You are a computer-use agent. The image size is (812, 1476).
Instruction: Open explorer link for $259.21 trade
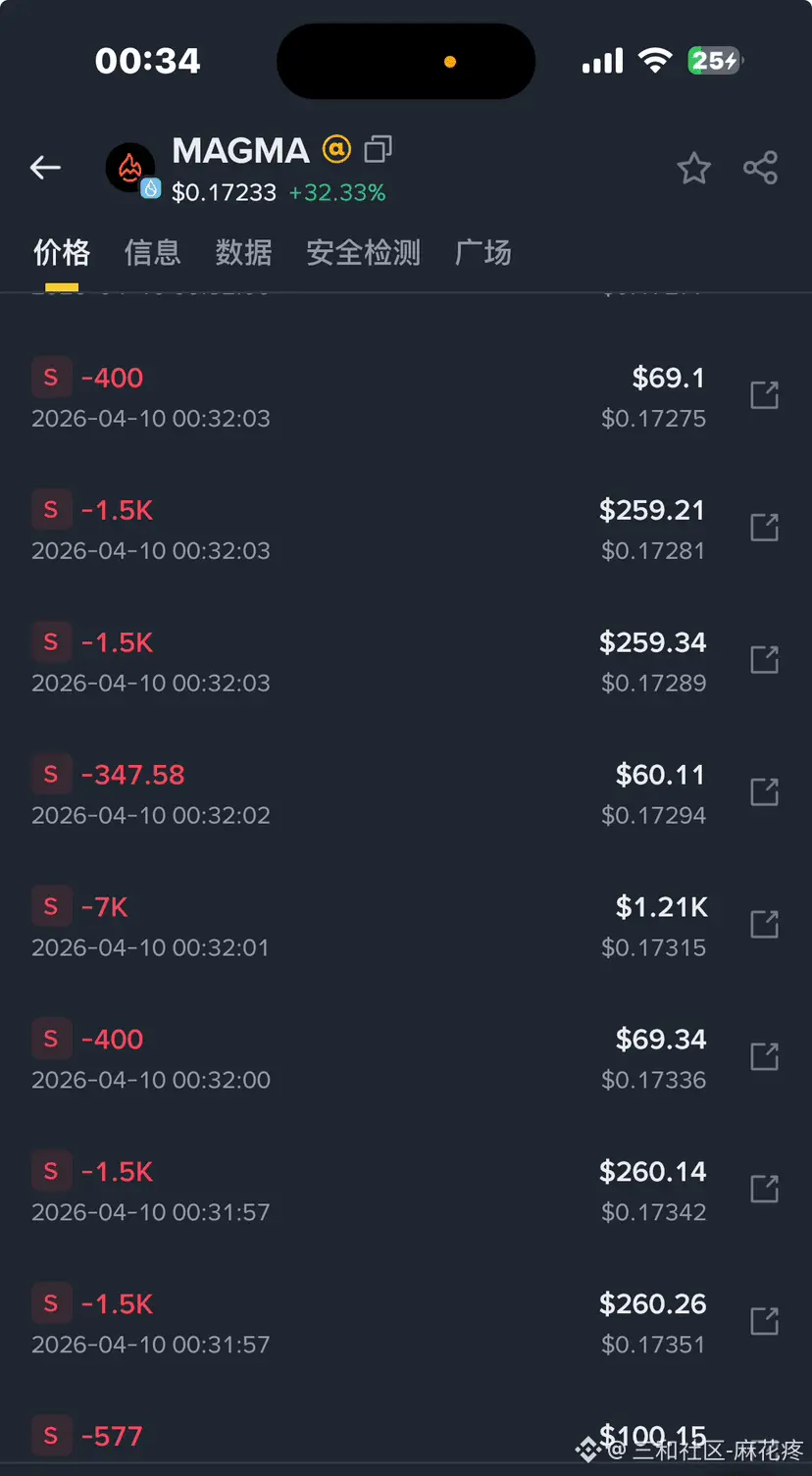click(764, 528)
